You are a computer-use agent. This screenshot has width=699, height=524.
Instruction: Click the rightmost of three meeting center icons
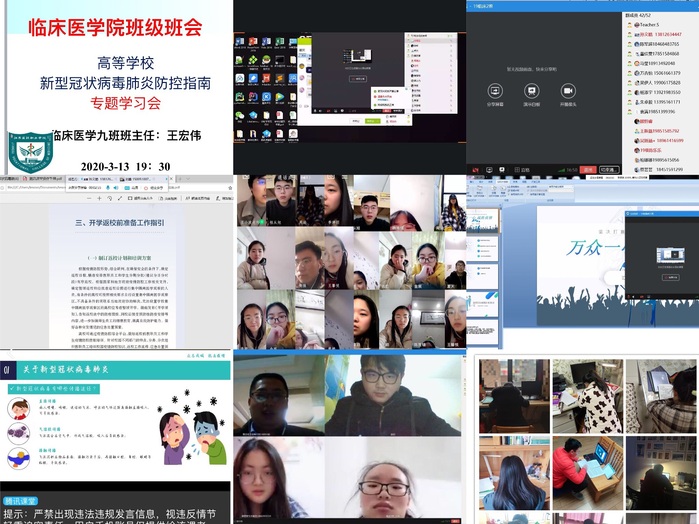point(568,91)
